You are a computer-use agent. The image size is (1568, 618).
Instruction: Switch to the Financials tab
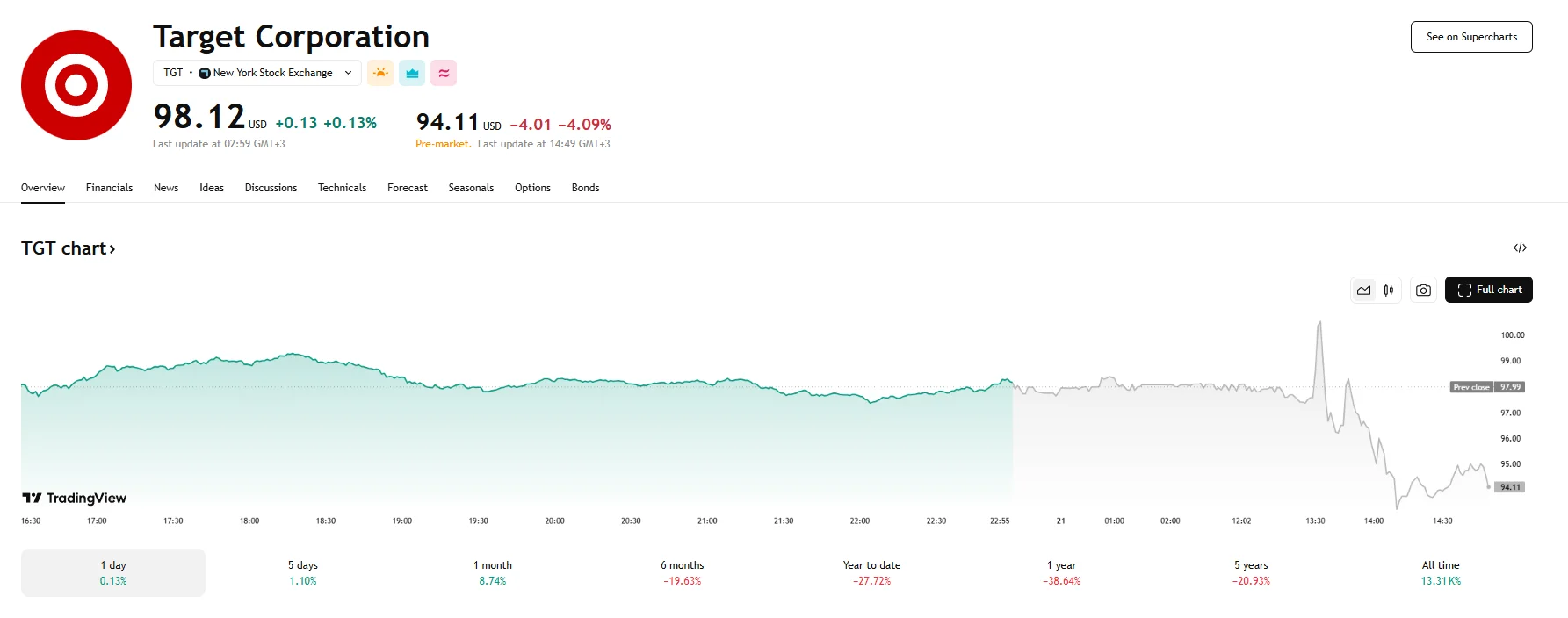pyautogui.click(x=109, y=187)
